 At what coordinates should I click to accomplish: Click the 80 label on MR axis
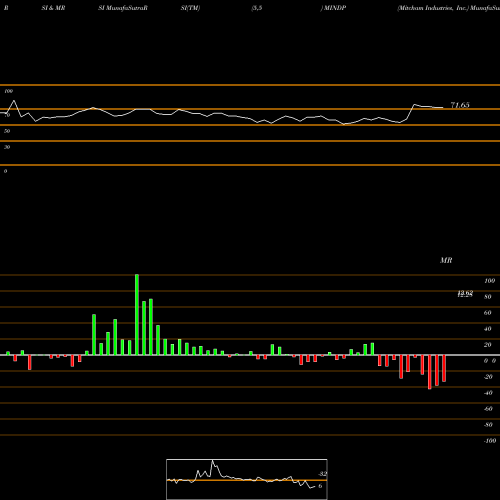click(488, 297)
